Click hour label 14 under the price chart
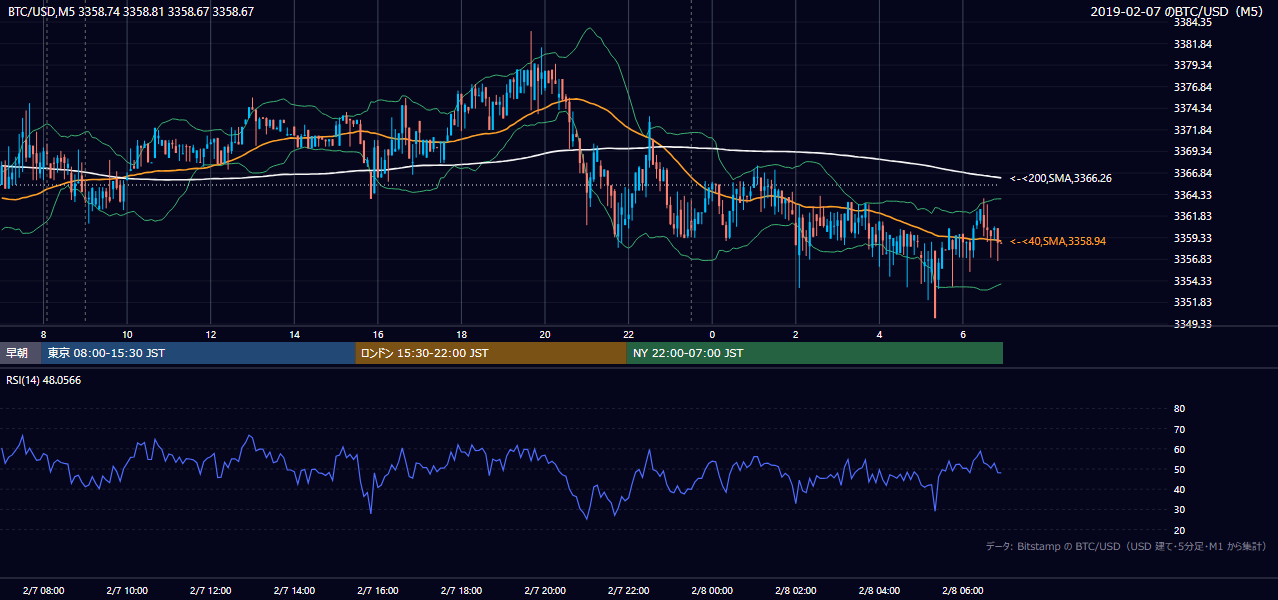The width and height of the screenshot is (1278, 600). click(294, 334)
